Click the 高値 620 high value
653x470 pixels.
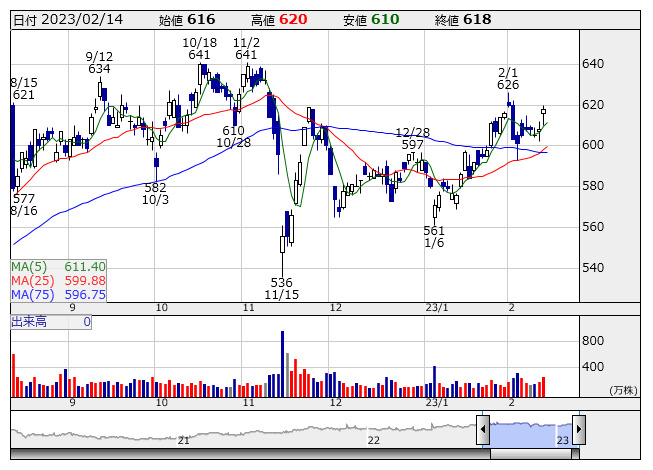(x=279, y=20)
